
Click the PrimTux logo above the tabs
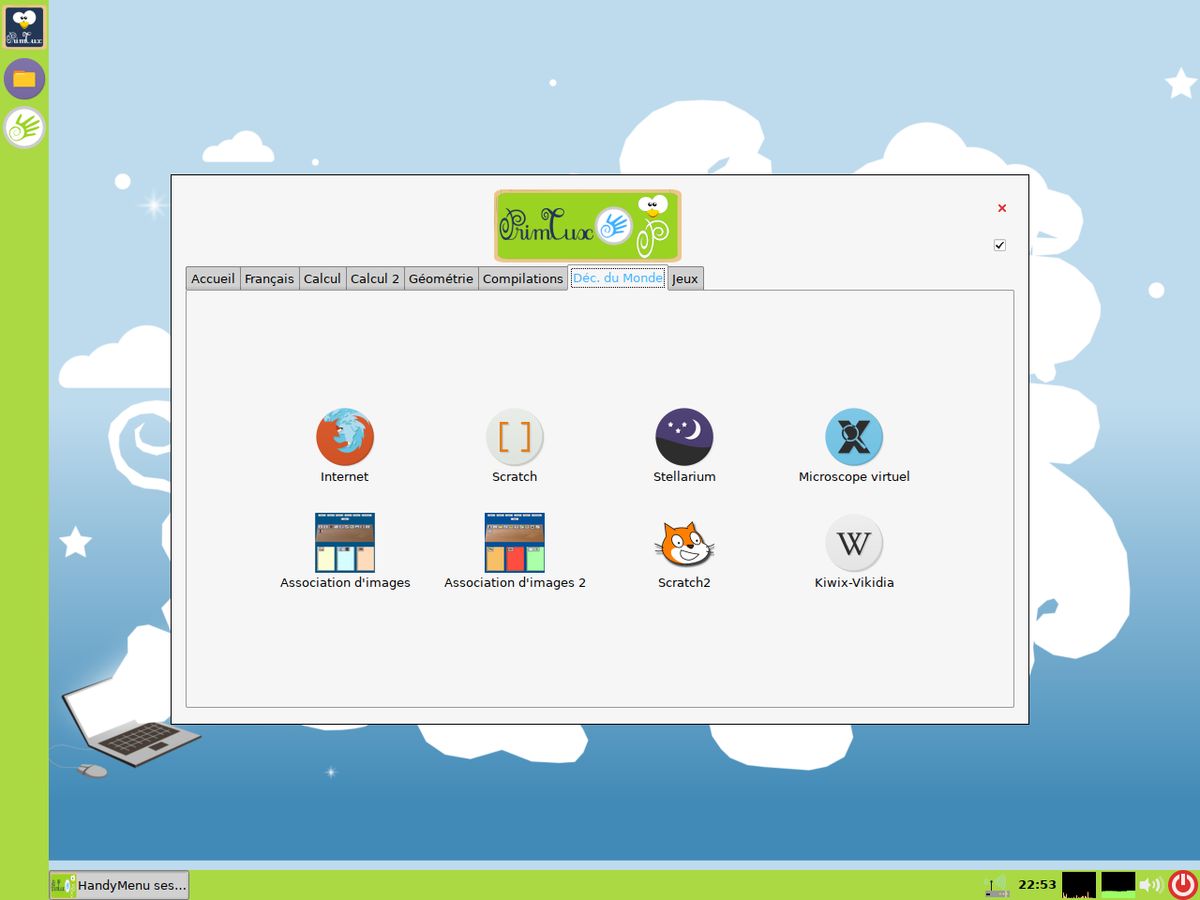coord(586,225)
